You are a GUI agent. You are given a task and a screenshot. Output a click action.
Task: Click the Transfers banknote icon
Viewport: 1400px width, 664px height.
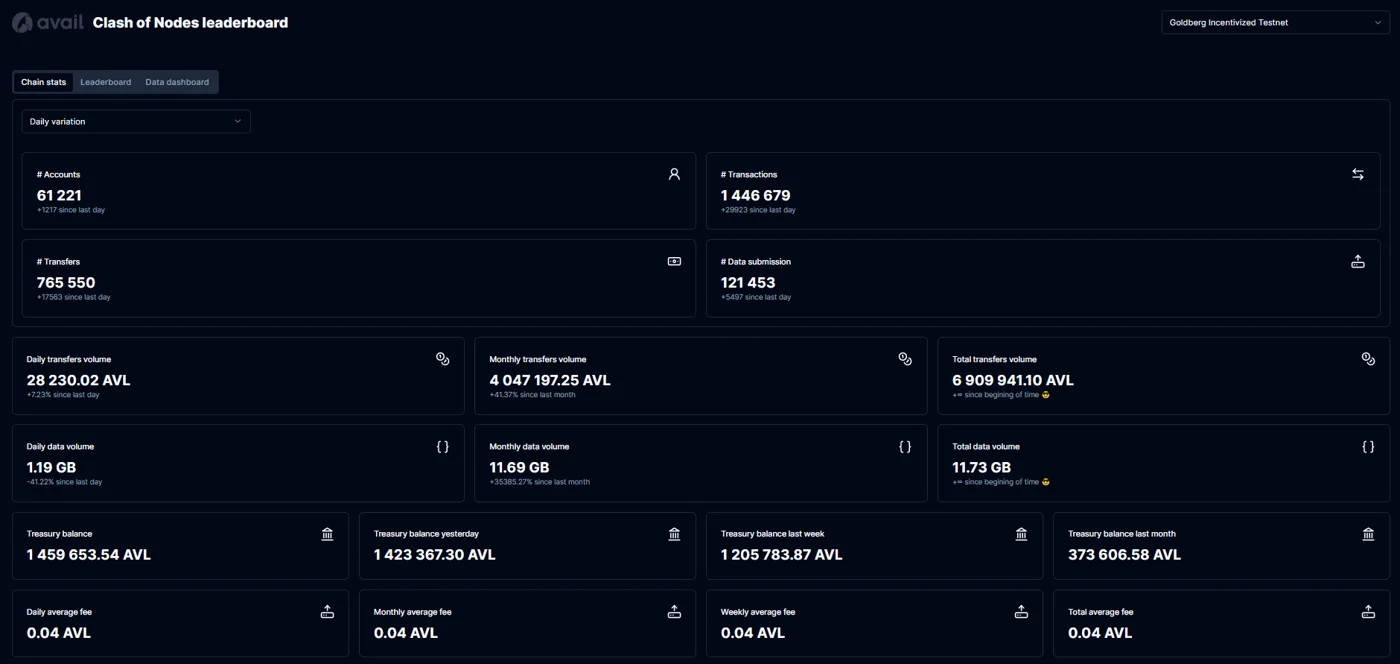click(x=674, y=261)
